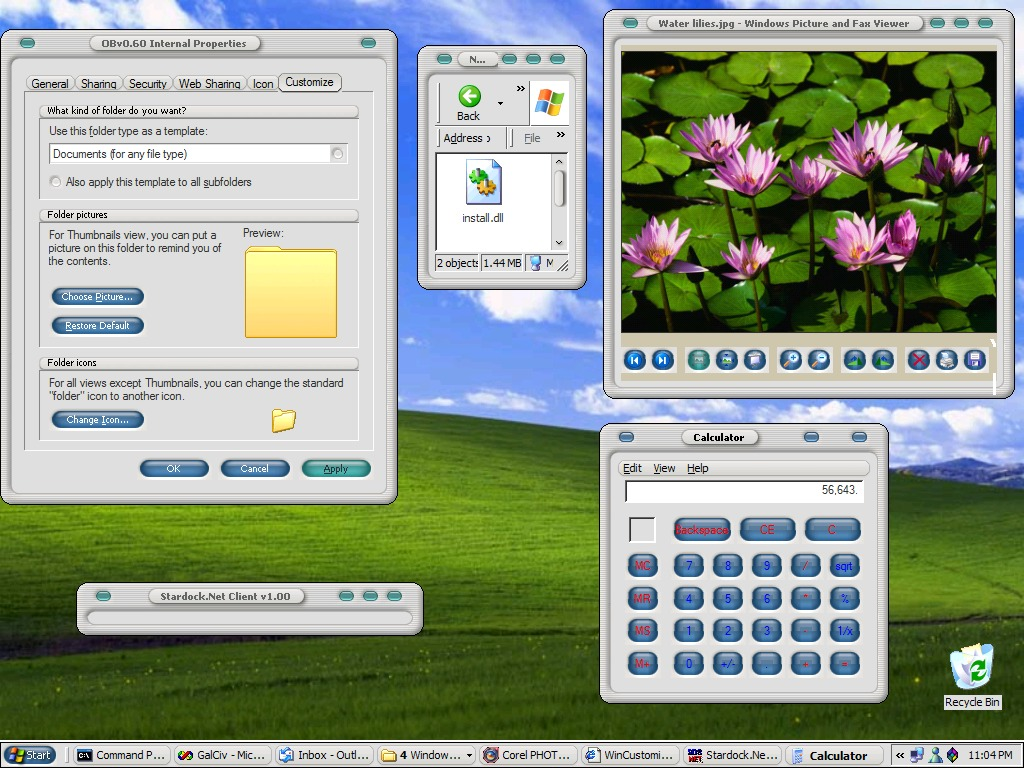Save image copy via floppy disk icon
Screen dimensions: 1024x768
pyautogui.click(x=974, y=360)
